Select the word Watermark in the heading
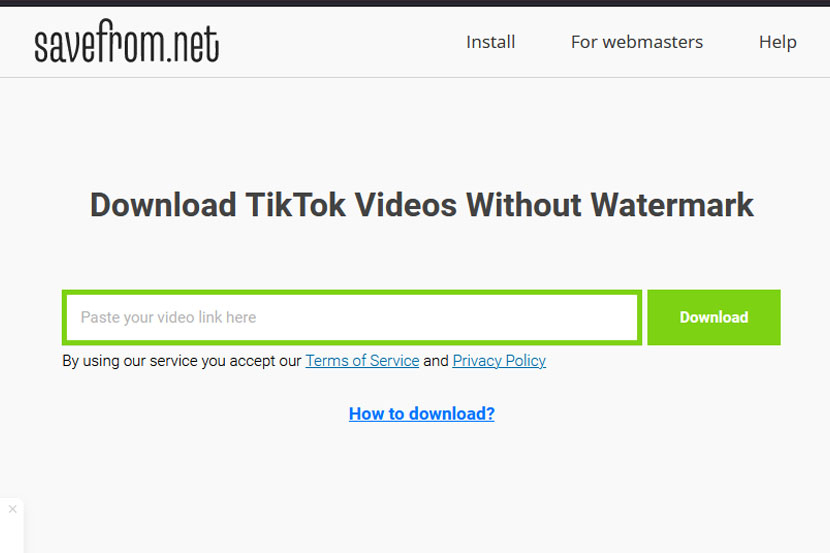The image size is (830, 553). pyautogui.click(x=672, y=205)
